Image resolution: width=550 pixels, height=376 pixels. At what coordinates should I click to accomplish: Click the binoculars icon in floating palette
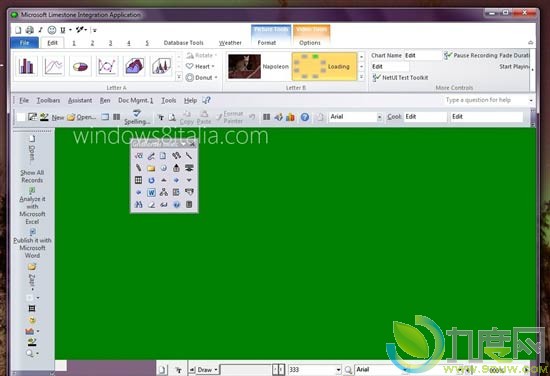139,204
